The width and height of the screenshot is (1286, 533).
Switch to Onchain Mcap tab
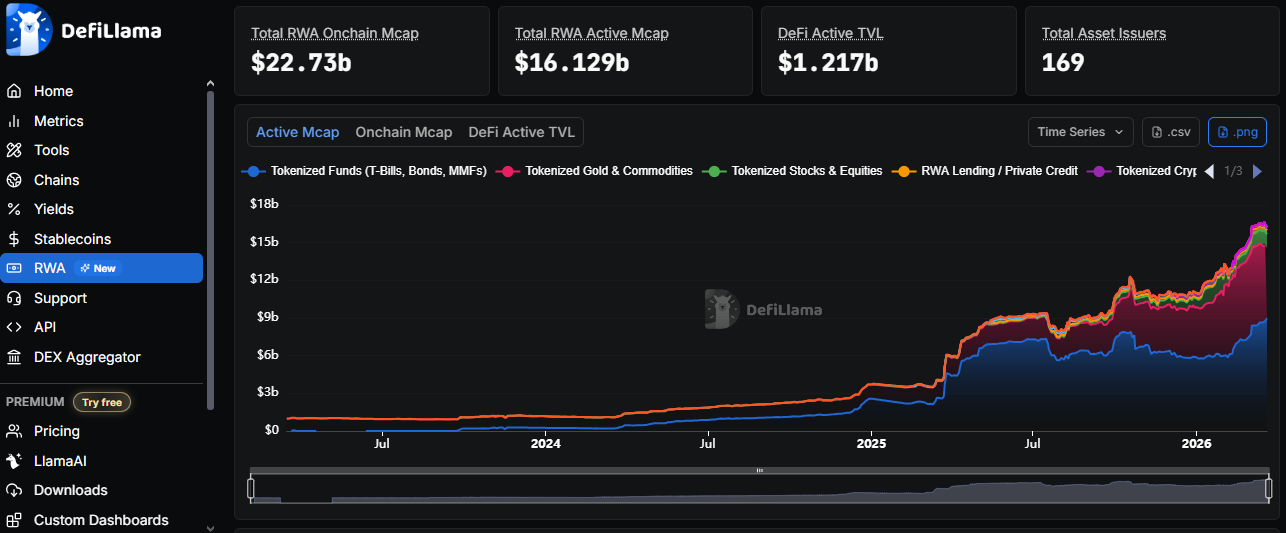click(404, 132)
